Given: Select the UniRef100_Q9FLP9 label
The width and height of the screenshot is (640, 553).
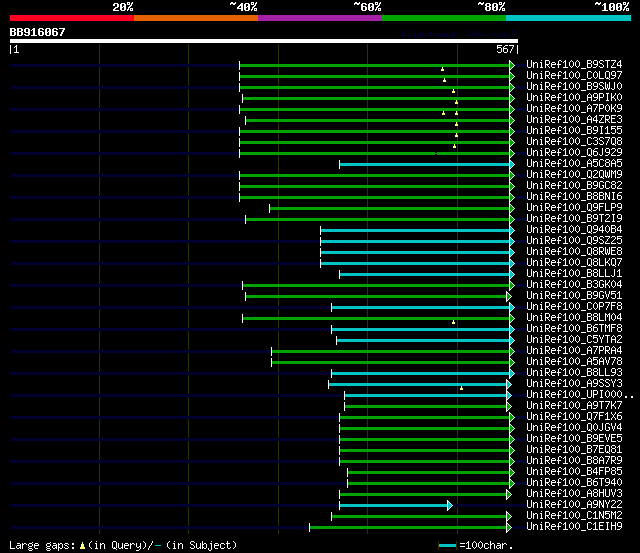Looking at the screenshot, I should click(574, 208).
